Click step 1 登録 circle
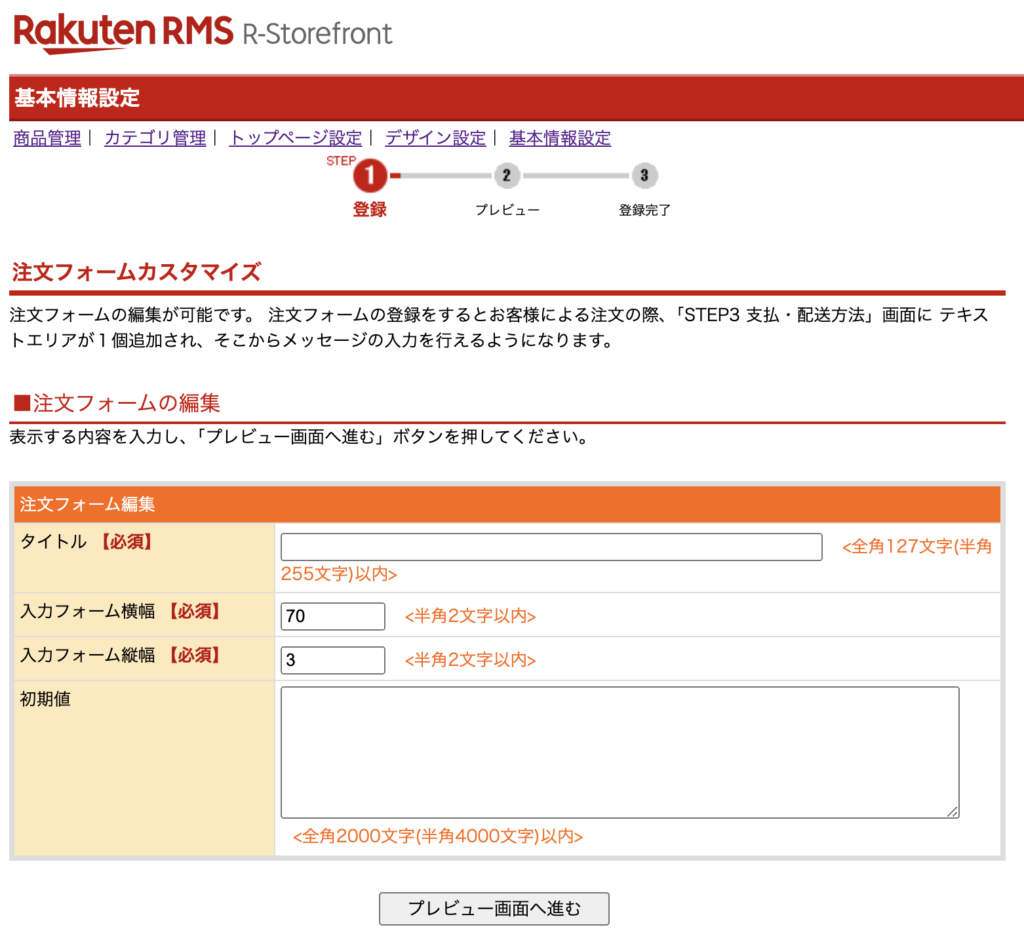The image size is (1024, 940). (x=370, y=176)
